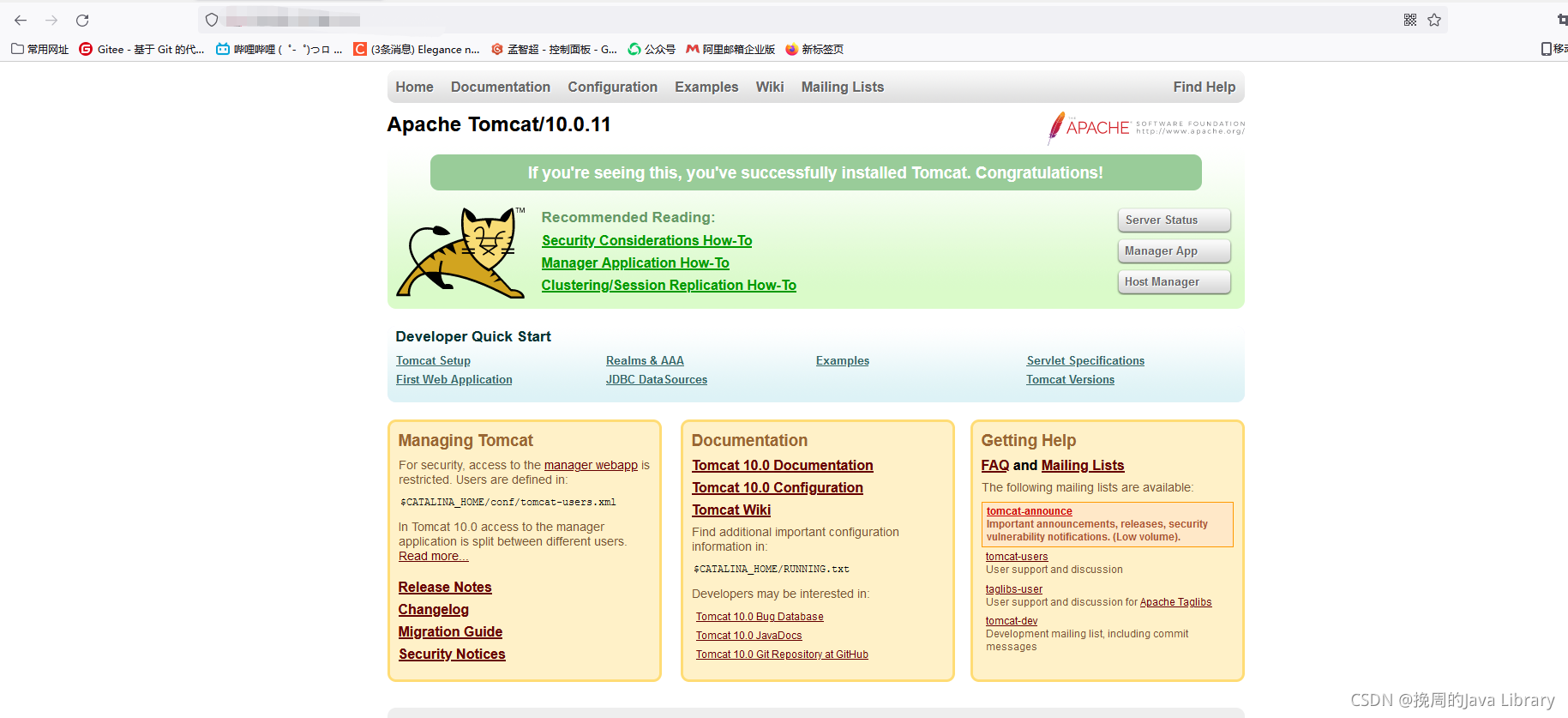Reload the page with the refresh icon
Image resolution: width=1568 pixels, height=718 pixels.
82,20
